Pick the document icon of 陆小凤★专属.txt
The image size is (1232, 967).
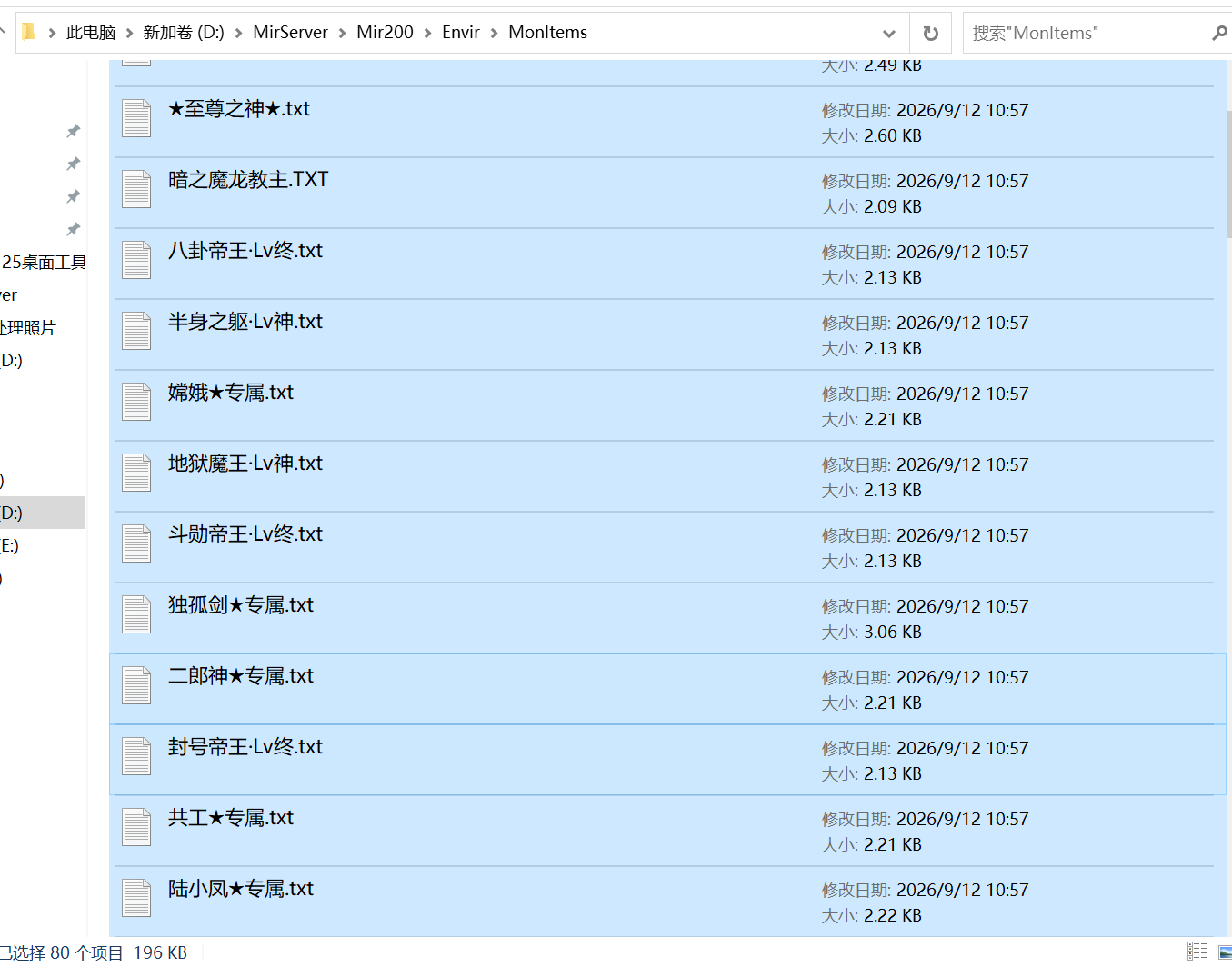tap(136, 898)
